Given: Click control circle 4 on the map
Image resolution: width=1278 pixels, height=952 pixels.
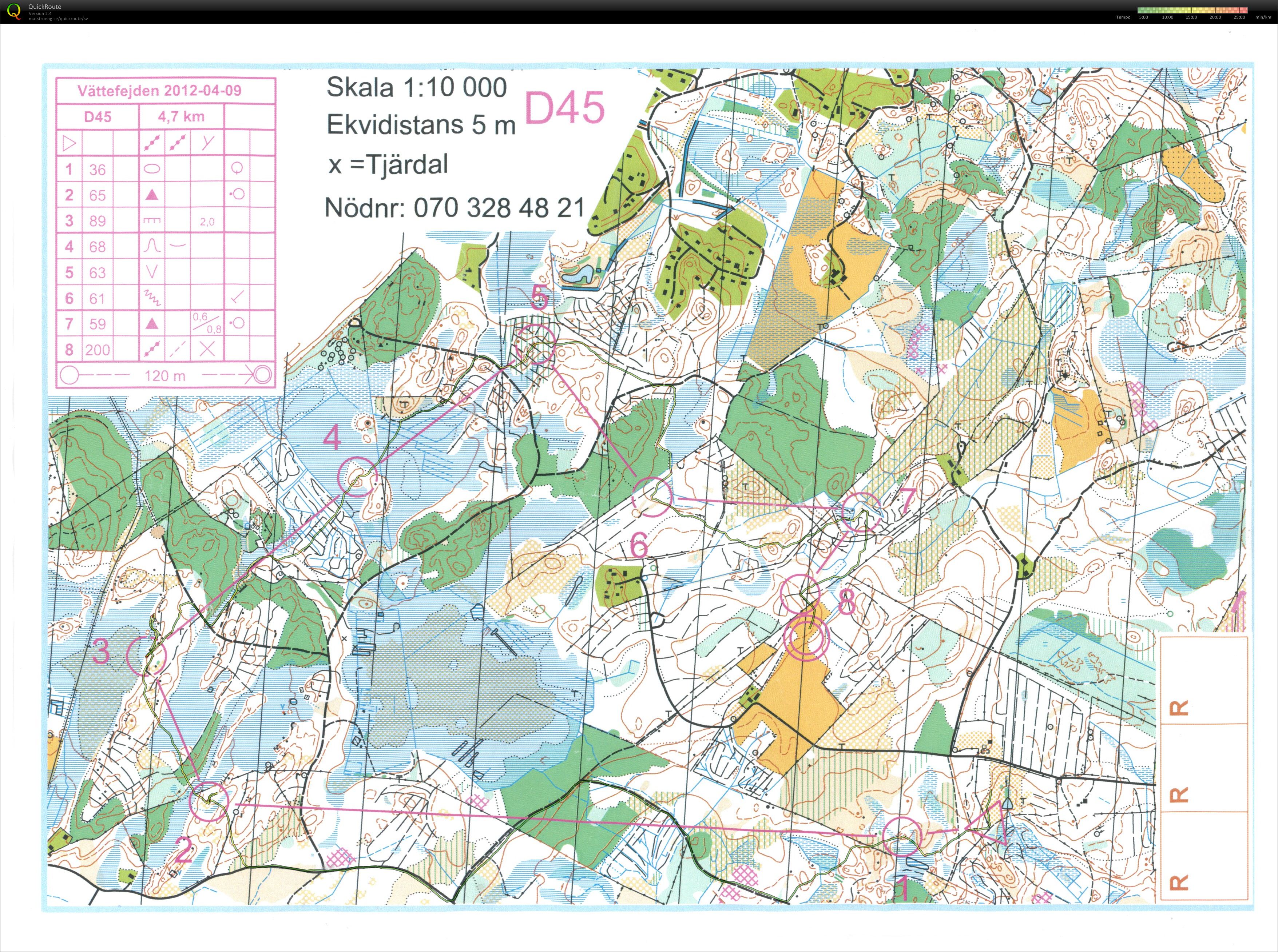Looking at the screenshot, I should (357, 477).
